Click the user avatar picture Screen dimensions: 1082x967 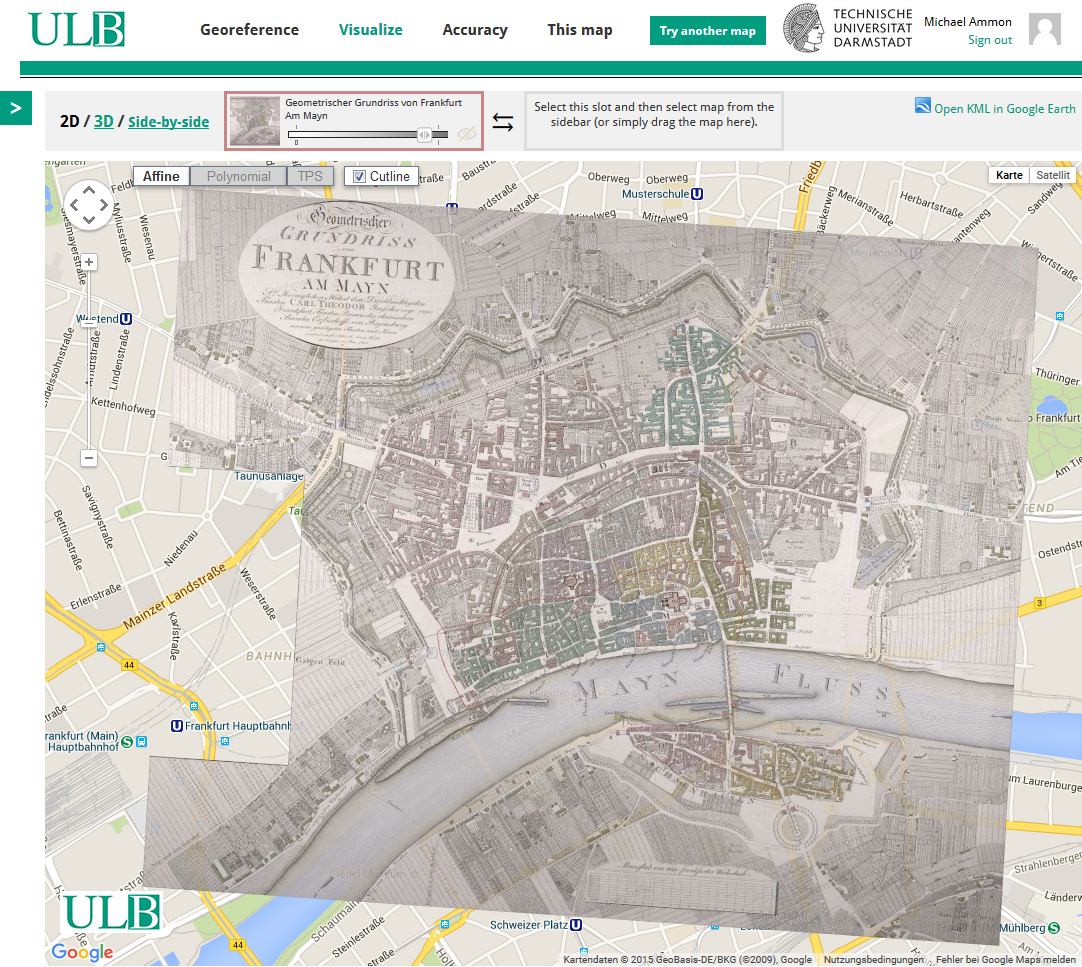point(1045,29)
